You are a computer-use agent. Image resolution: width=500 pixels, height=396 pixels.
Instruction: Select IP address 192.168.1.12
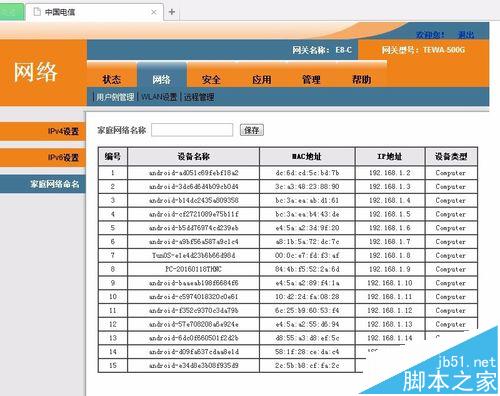390,310
